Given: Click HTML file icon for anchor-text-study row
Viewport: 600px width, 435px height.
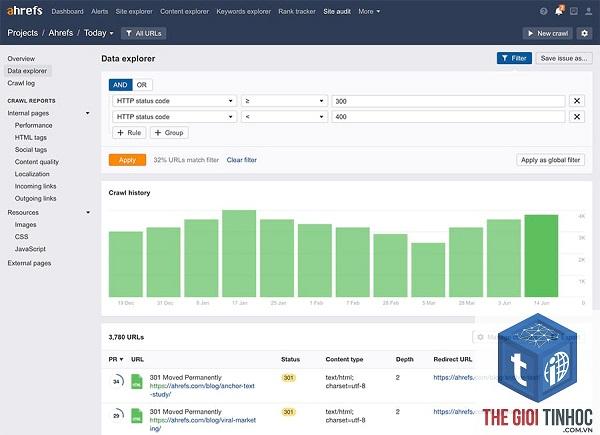Looking at the screenshot, I should coord(137,381).
